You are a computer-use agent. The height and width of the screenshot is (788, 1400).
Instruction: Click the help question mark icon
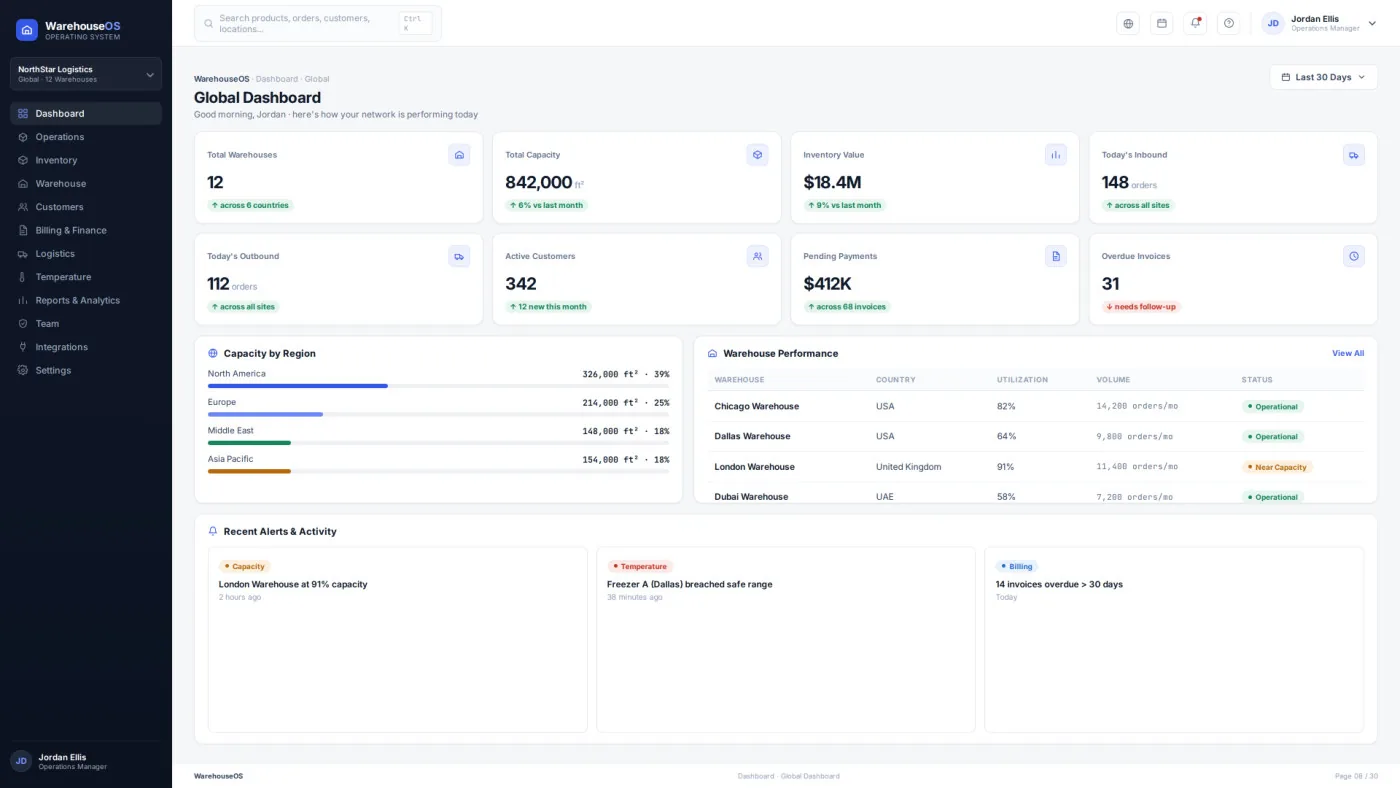click(1229, 23)
